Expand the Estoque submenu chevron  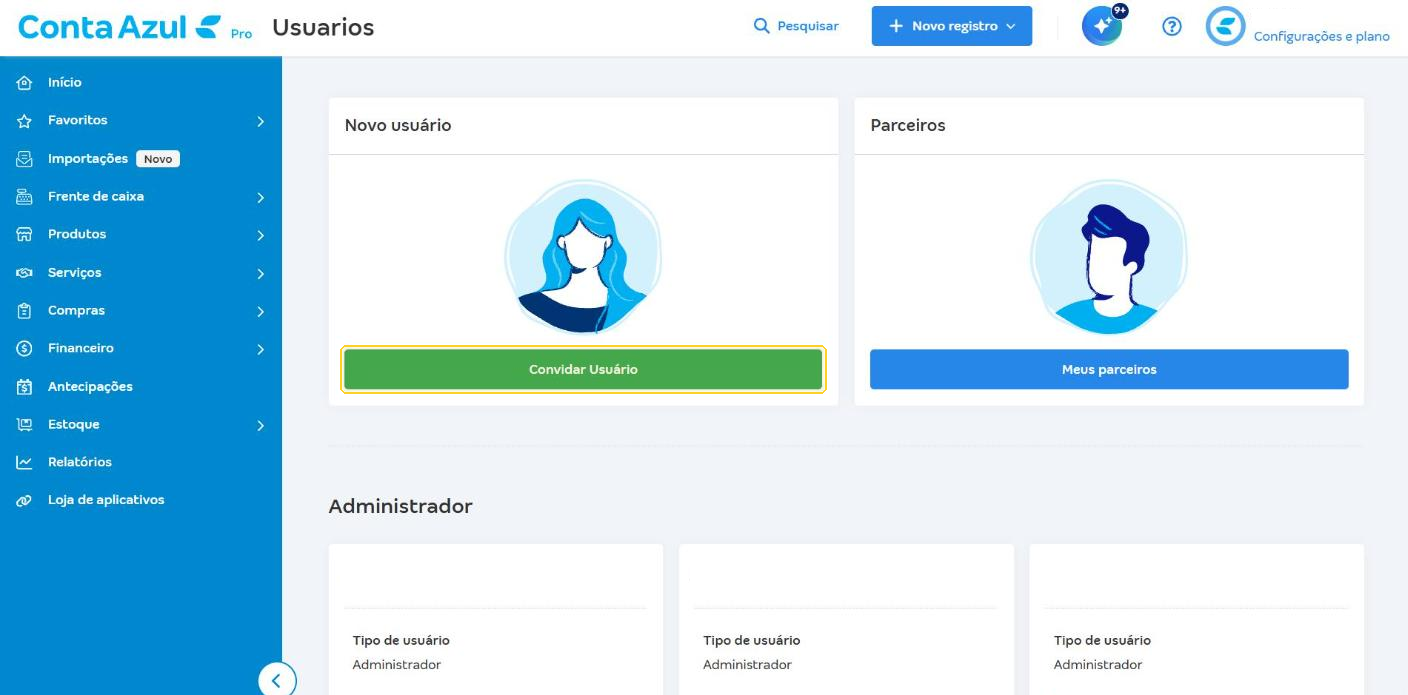click(x=260, y=426)
